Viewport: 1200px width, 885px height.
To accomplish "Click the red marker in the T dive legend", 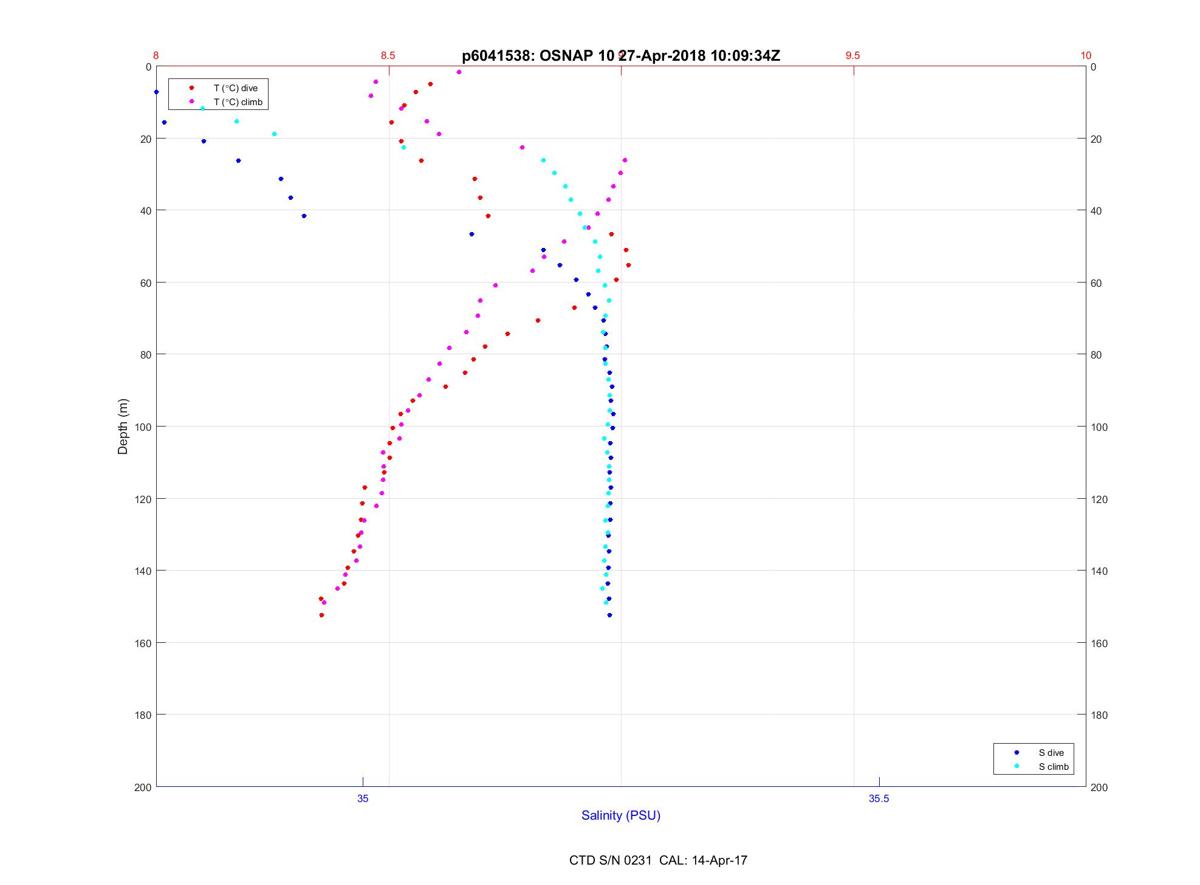I will [191, 88].
